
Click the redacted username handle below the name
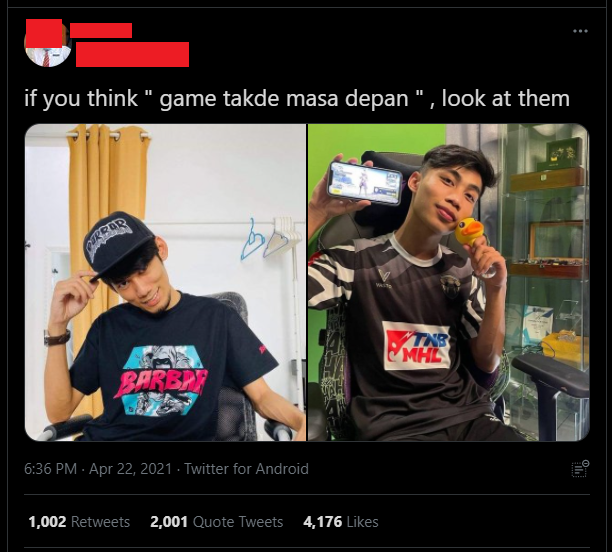(x=132, y=54)
